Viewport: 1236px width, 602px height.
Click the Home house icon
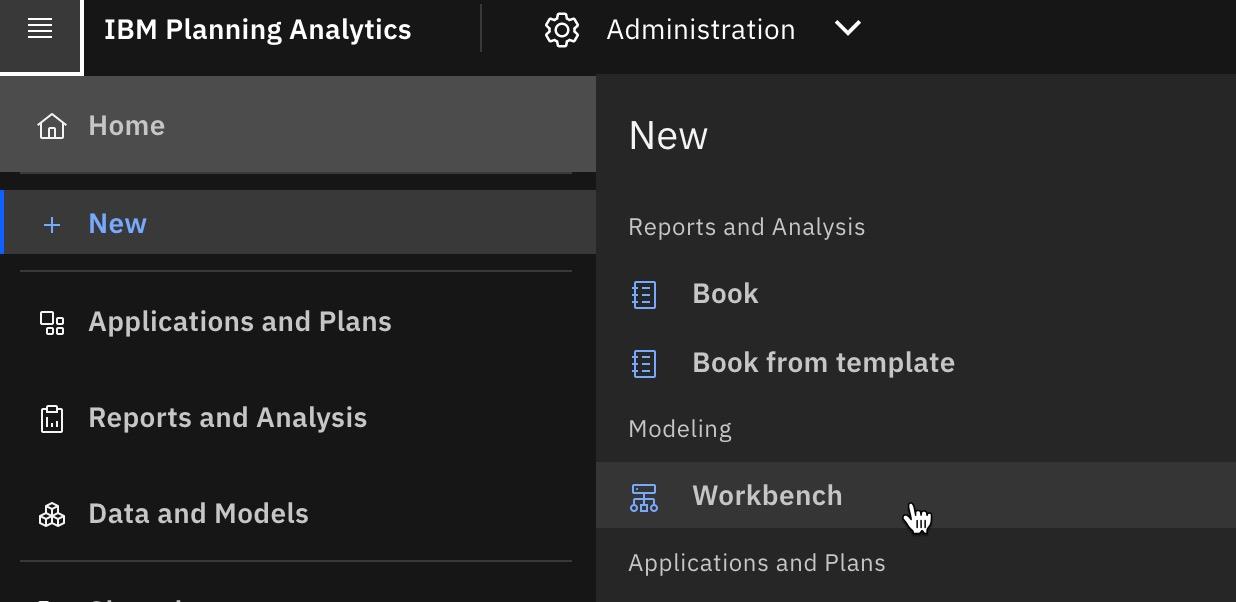tap(52, 126)
